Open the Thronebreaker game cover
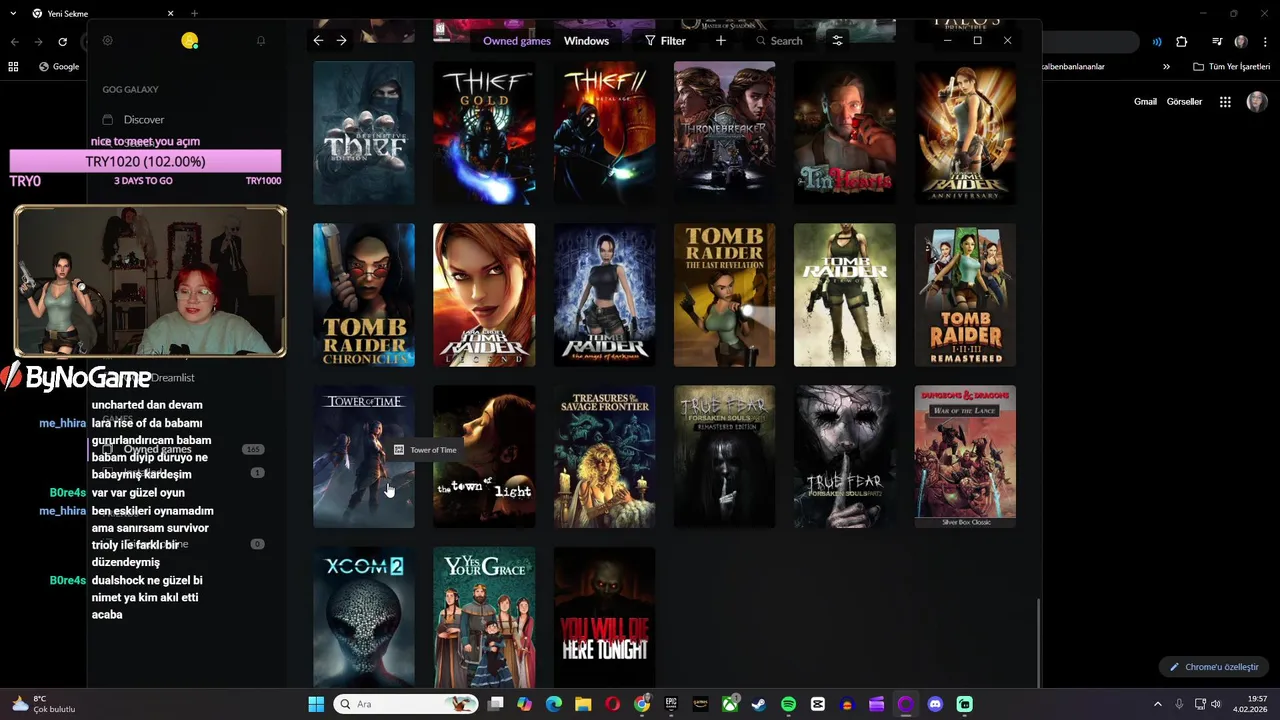This screenshot has height=720, width=1280. click(x=724, y=133)
